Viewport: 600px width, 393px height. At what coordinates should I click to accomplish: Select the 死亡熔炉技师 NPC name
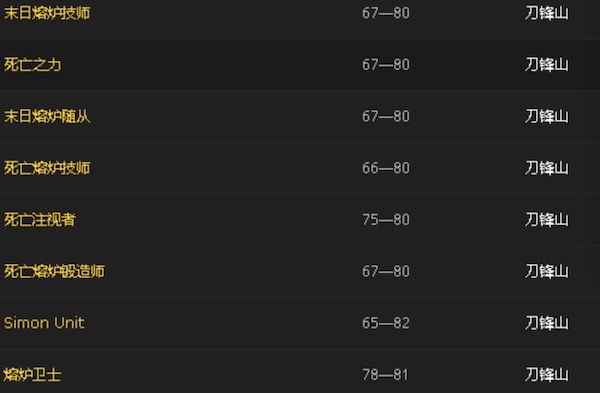pos(47,168)
